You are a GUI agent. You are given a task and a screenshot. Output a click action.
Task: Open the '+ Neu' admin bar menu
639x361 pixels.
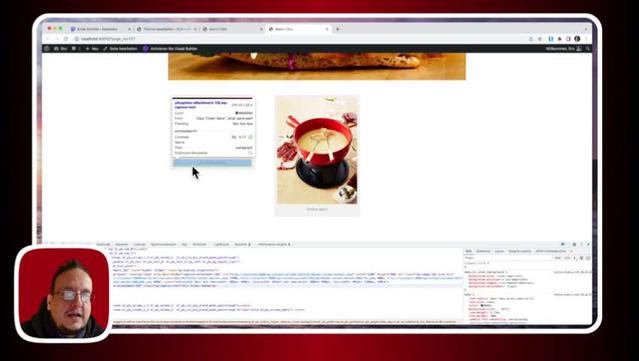pyautogui.click(x=92, y=48)
